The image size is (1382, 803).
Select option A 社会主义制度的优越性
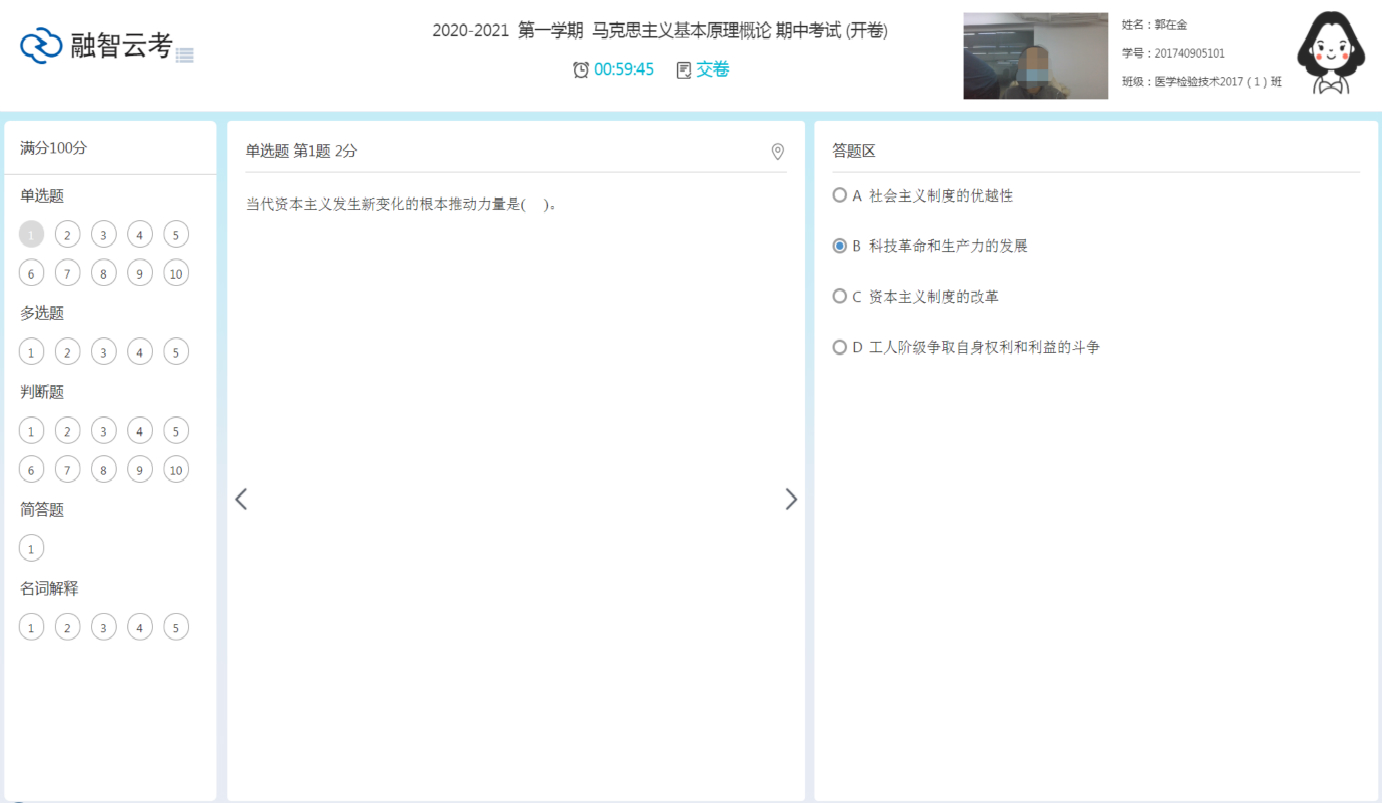tap(840, 196)
